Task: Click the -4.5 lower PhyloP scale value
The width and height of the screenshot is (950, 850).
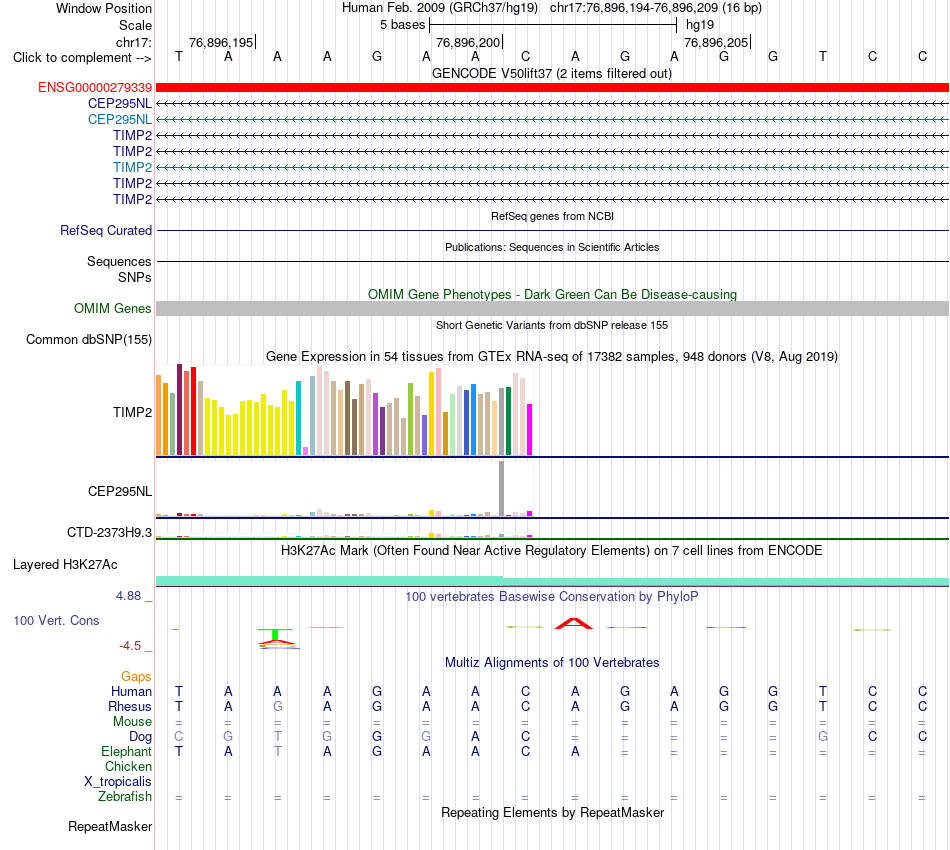Action: pos(130,646)
